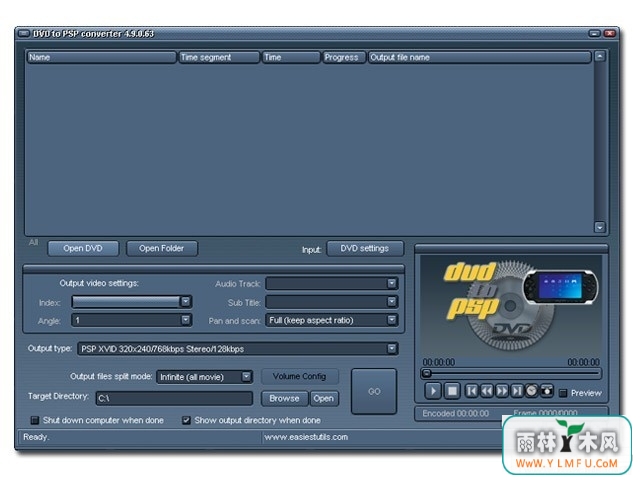Minimize the DVD to PSP converter window
Screen dimensions: 640x480
[594, 33]
